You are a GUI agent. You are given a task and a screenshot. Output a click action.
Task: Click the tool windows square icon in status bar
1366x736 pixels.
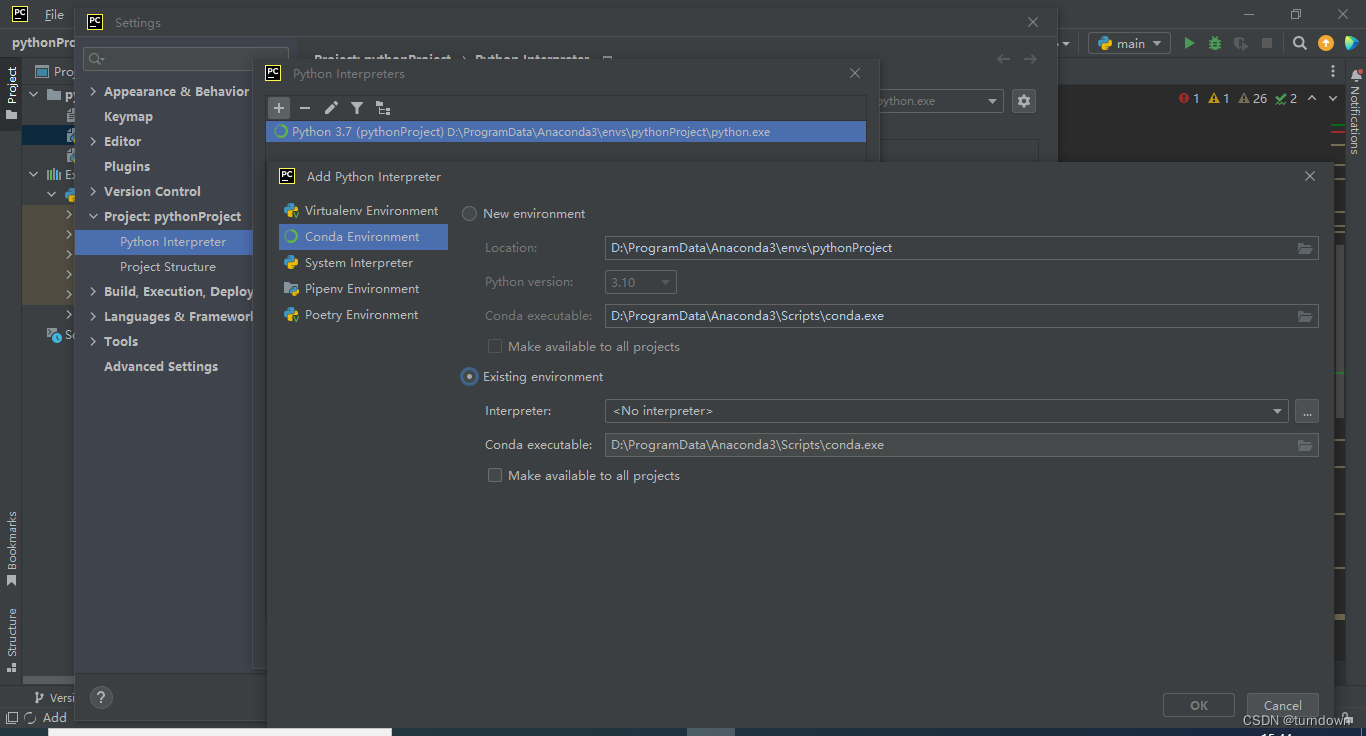11,717
